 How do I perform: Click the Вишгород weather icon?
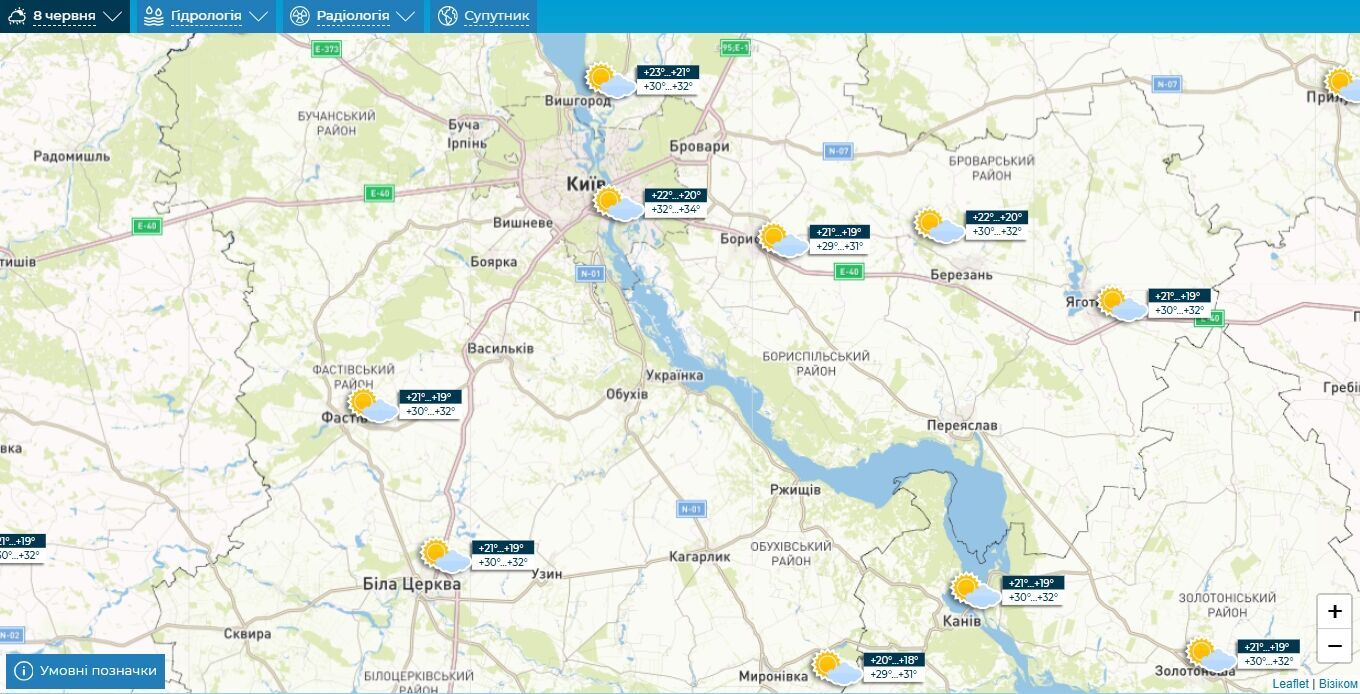point(610,80)
